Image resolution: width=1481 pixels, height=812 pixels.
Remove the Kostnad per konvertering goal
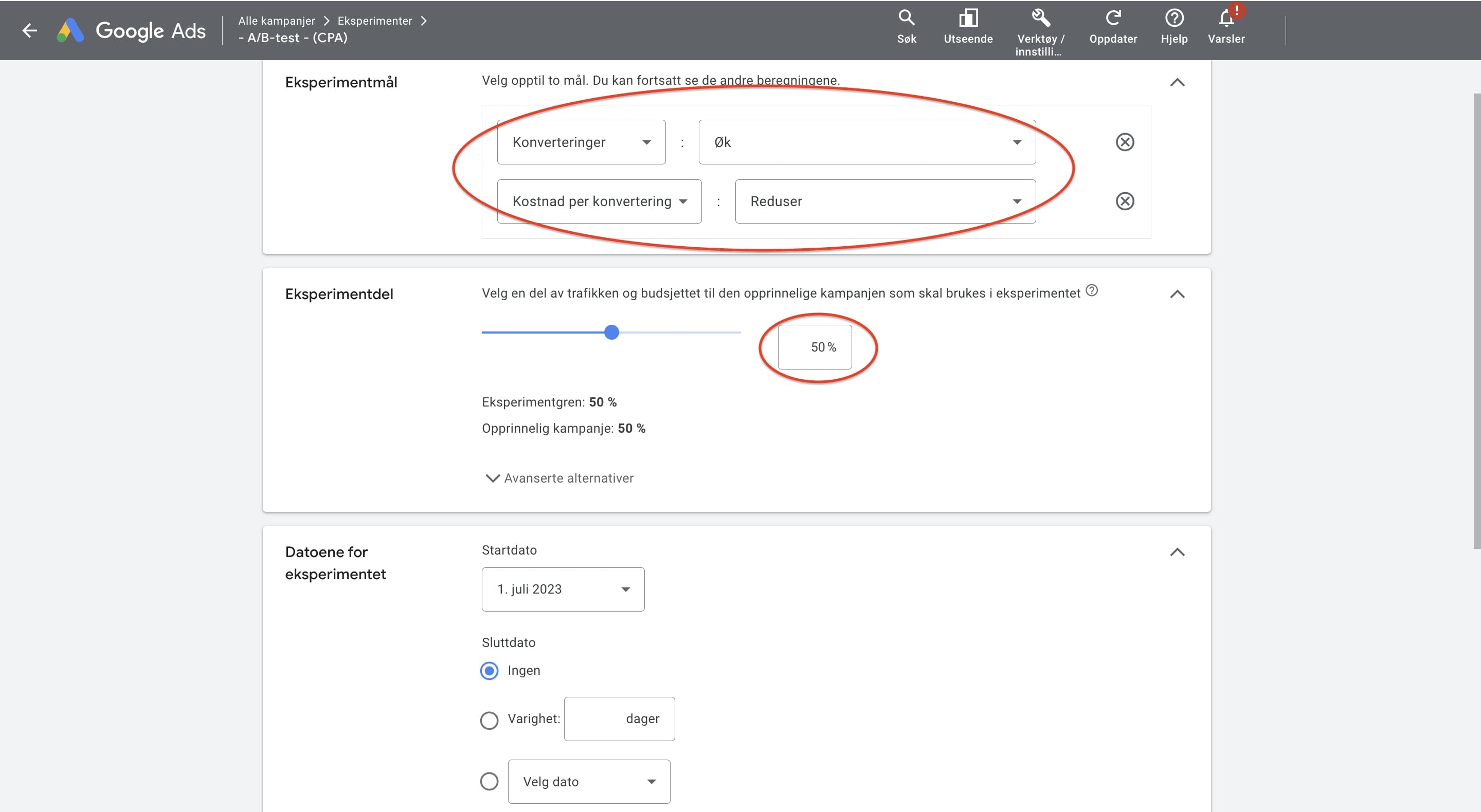coord(1125,201)
